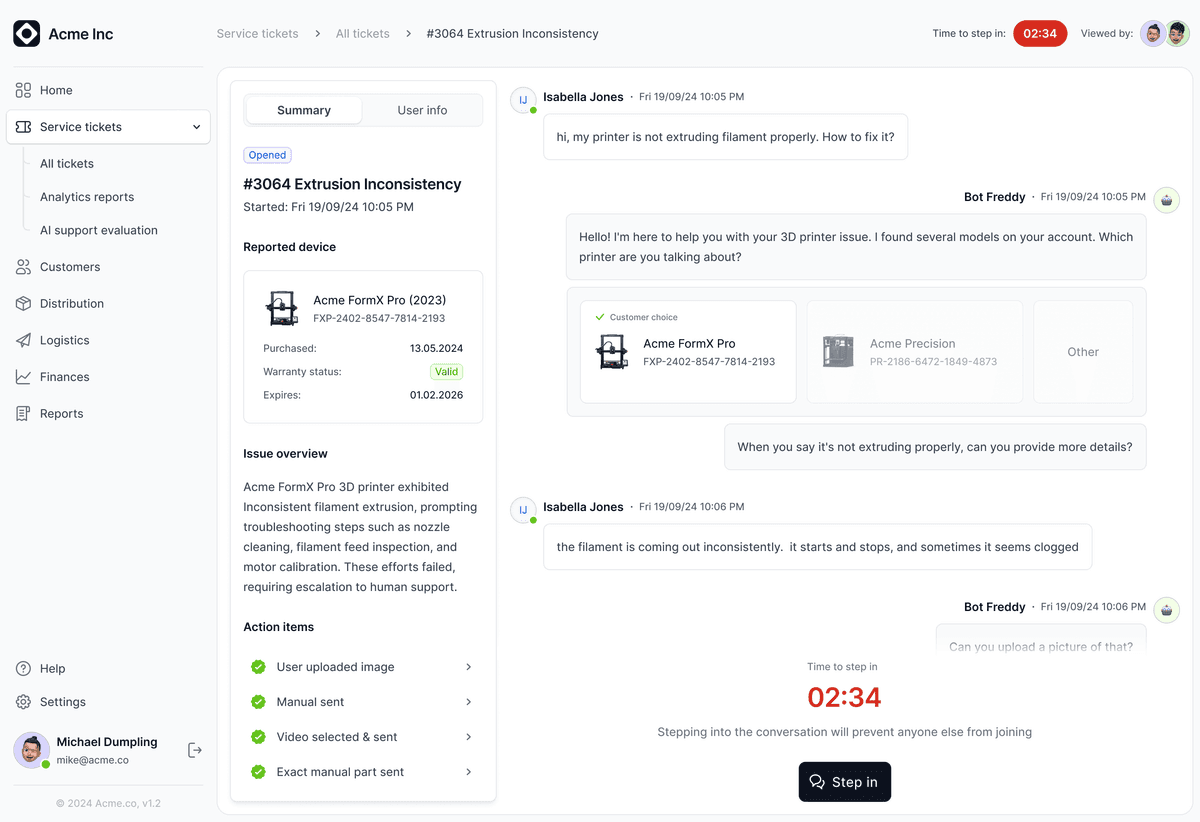Click the printer image in Reported device

(x=281, y=308)
